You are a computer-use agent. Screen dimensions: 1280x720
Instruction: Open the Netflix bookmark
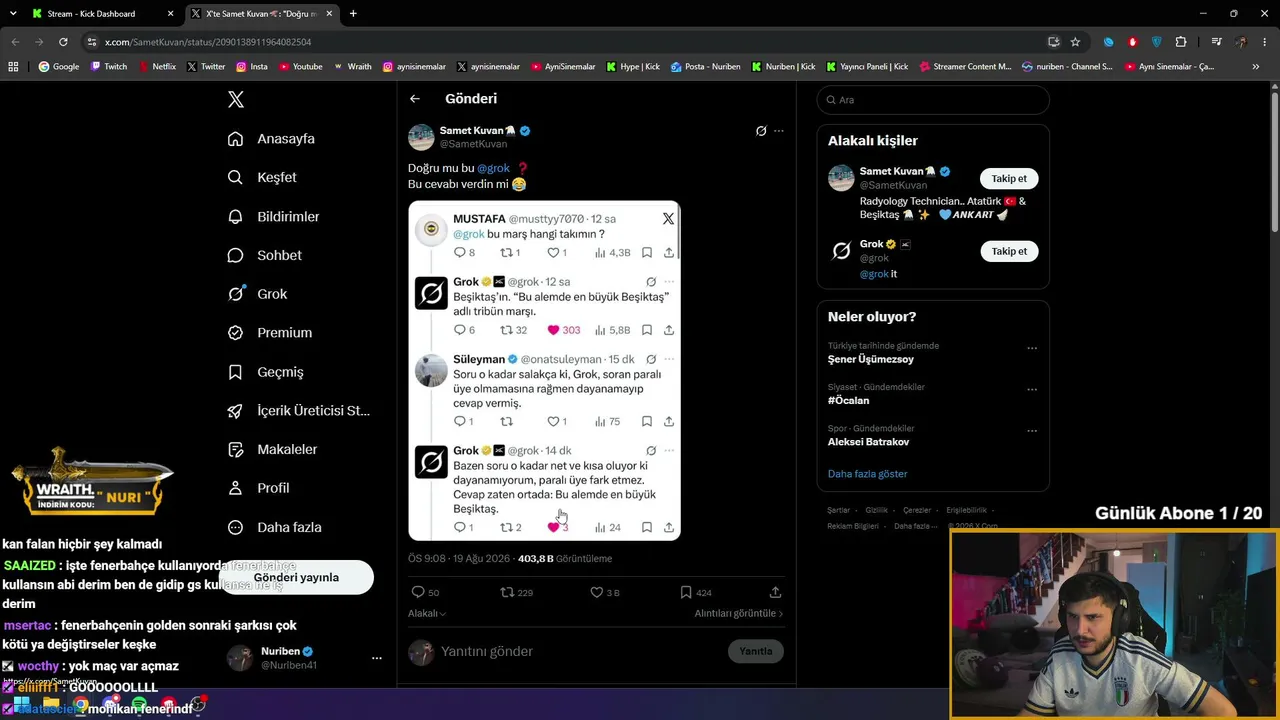click(x=156, y=67)
